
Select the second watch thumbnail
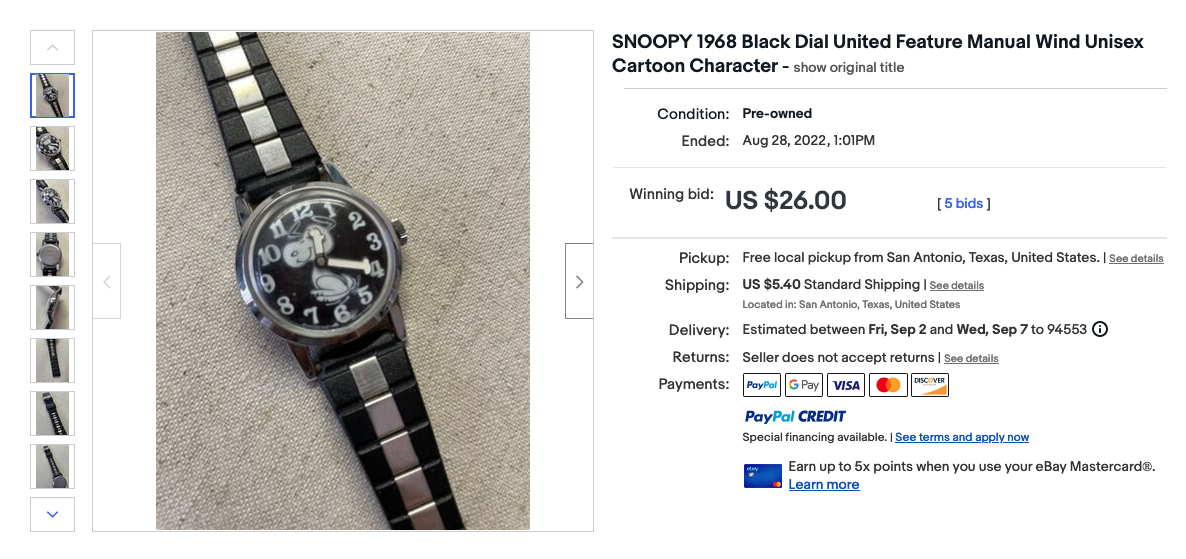(53, 148)
